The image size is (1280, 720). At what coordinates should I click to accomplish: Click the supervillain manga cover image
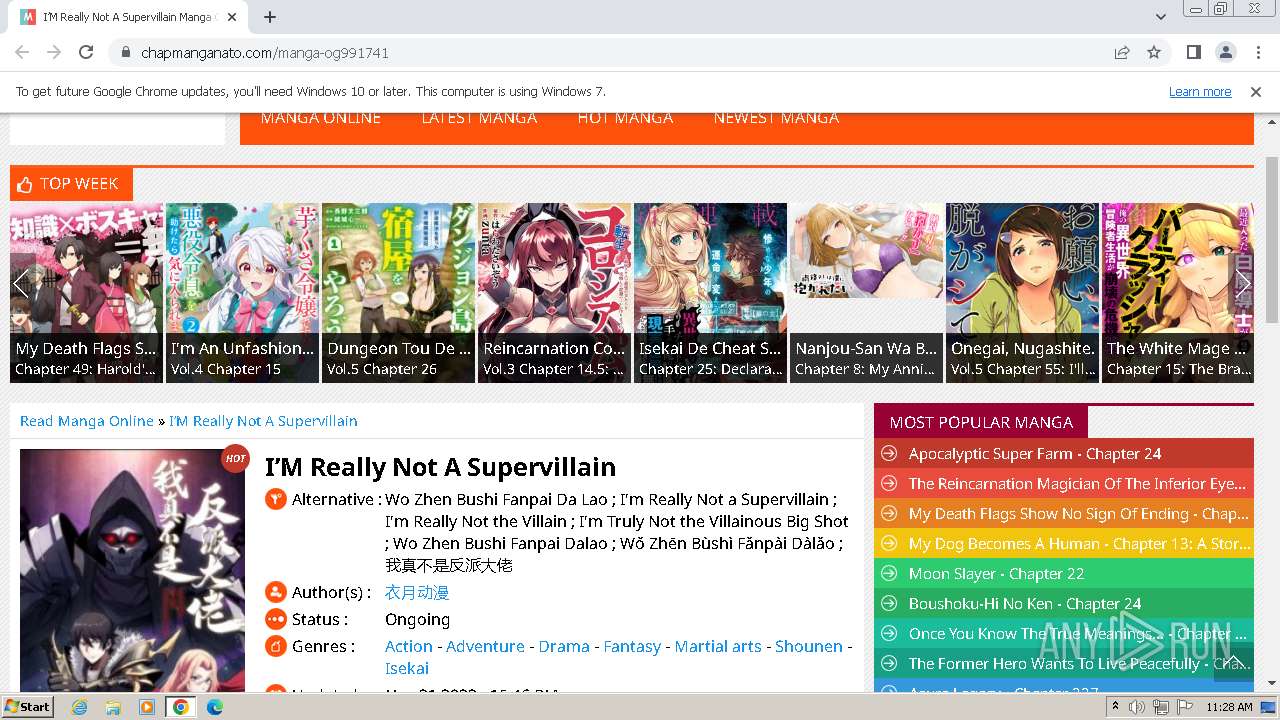pos(132,570)
